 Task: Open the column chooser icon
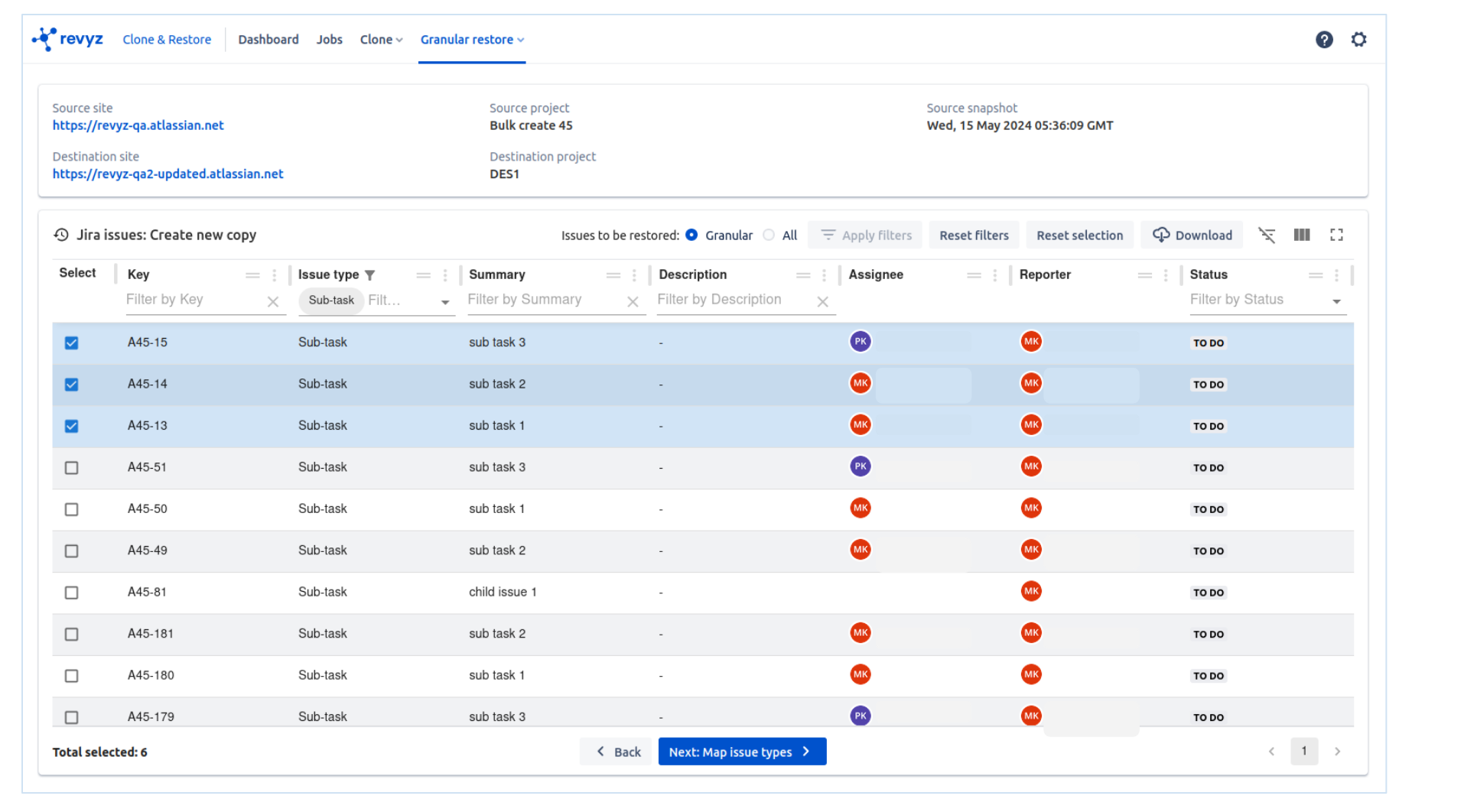(x=1301, y=235)
